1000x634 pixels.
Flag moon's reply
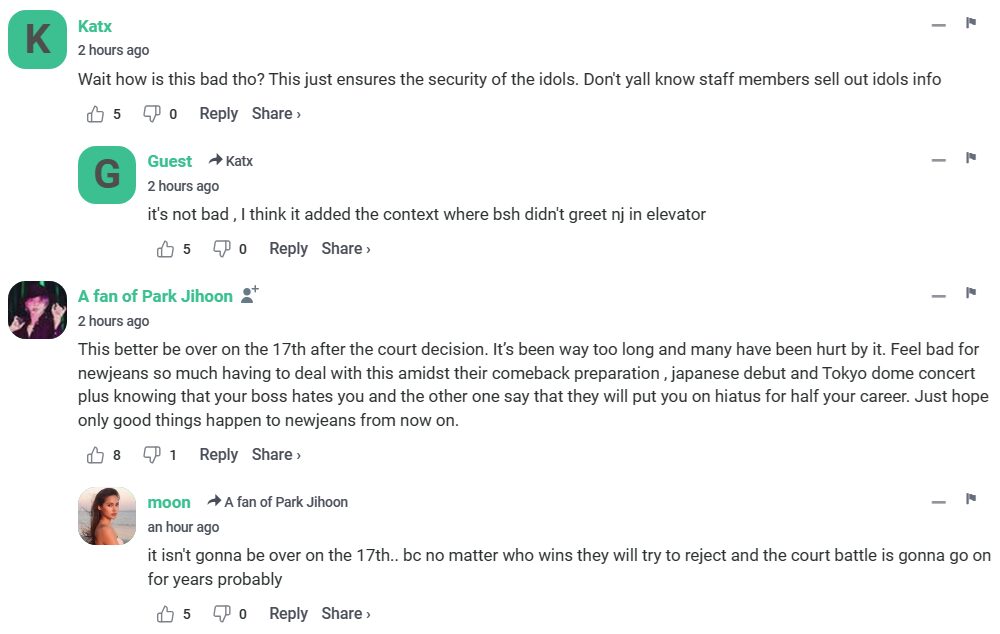[x=970, y=499]
